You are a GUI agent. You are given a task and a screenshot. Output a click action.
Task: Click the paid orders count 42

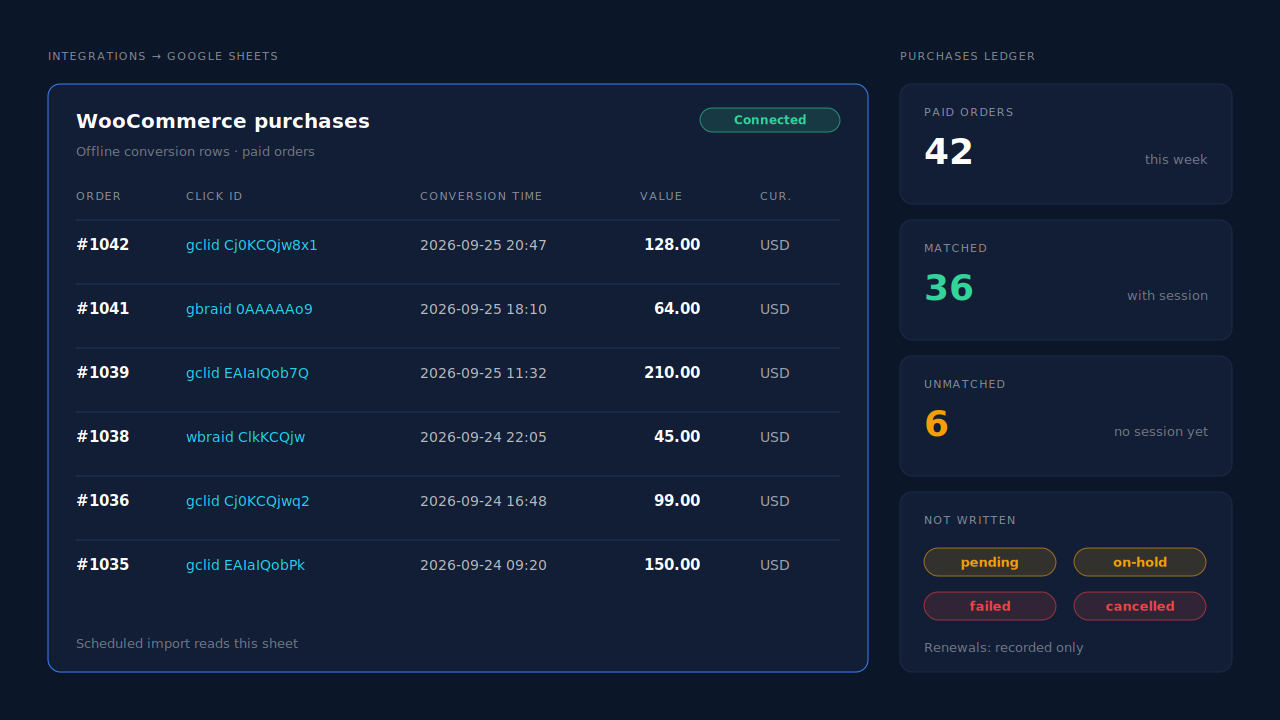click(x=949, y=152)
